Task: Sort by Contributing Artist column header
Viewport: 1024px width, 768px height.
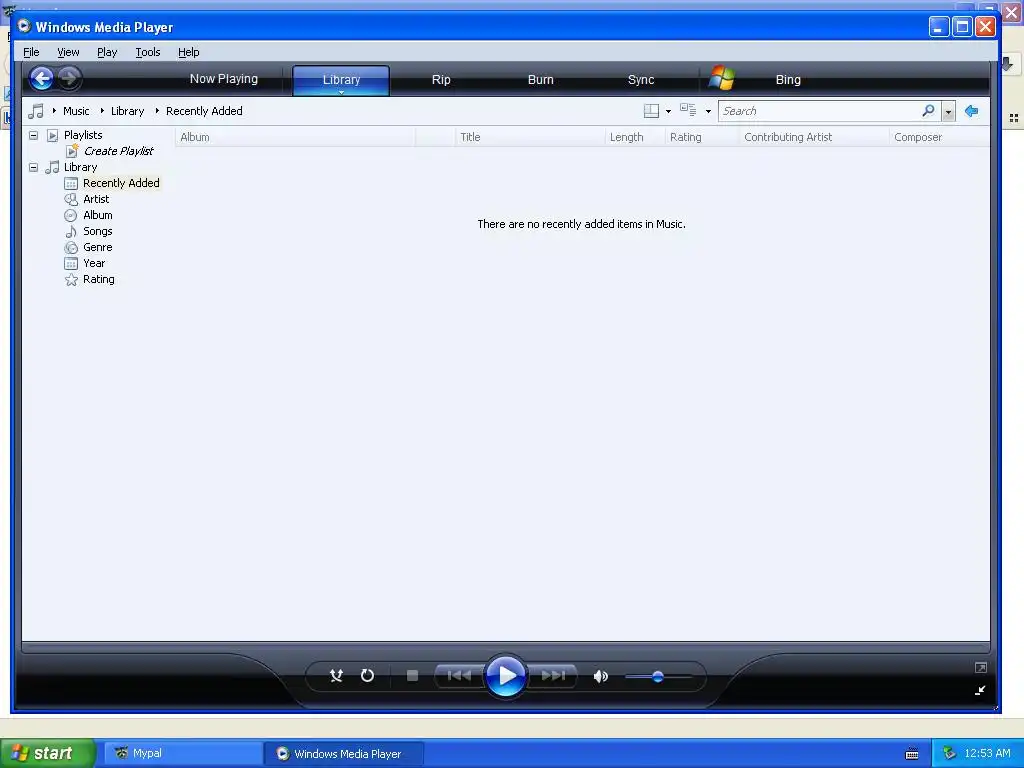Action: [814, 137]
